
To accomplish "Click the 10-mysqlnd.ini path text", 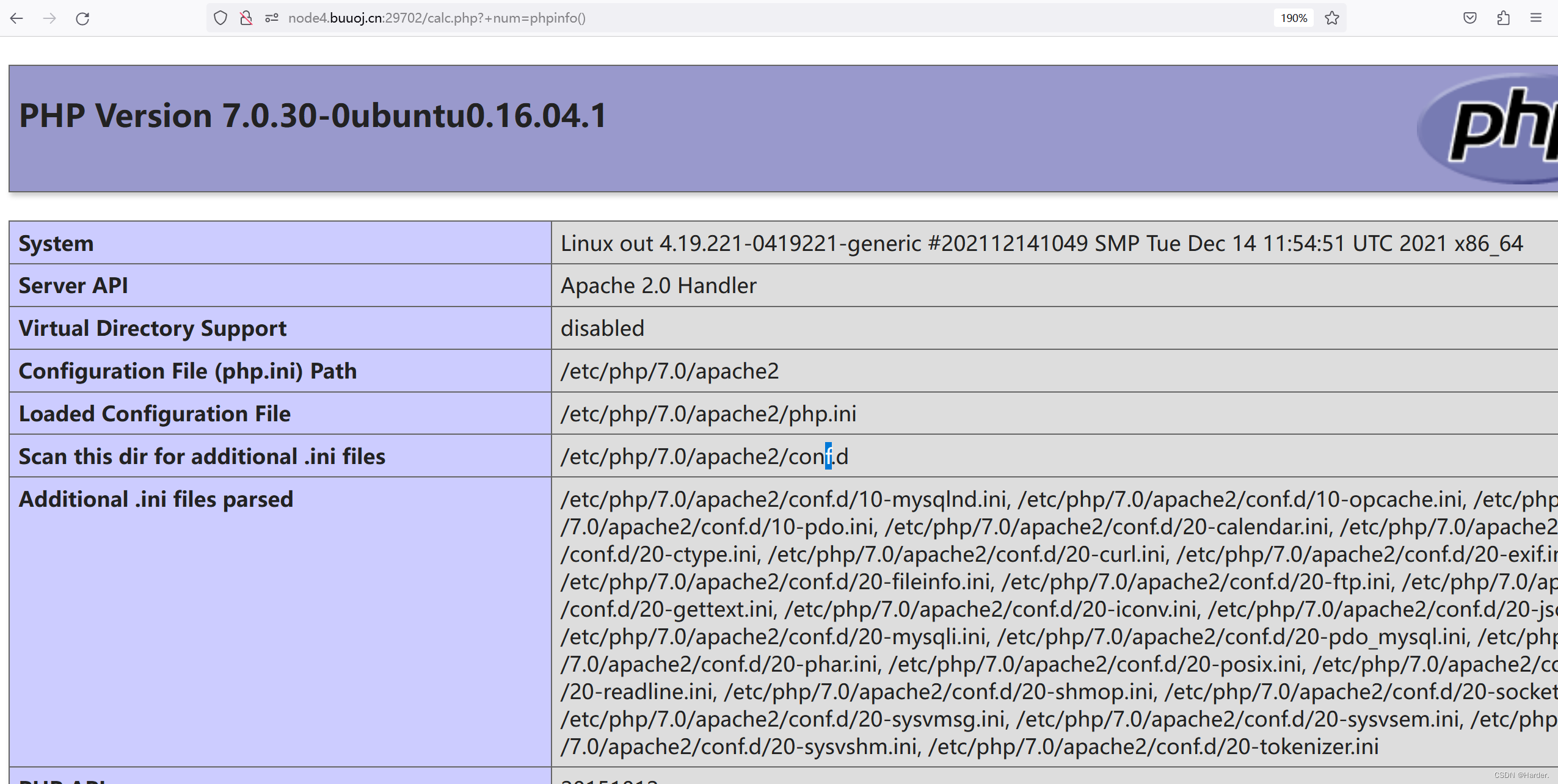I will coord(783,499).
